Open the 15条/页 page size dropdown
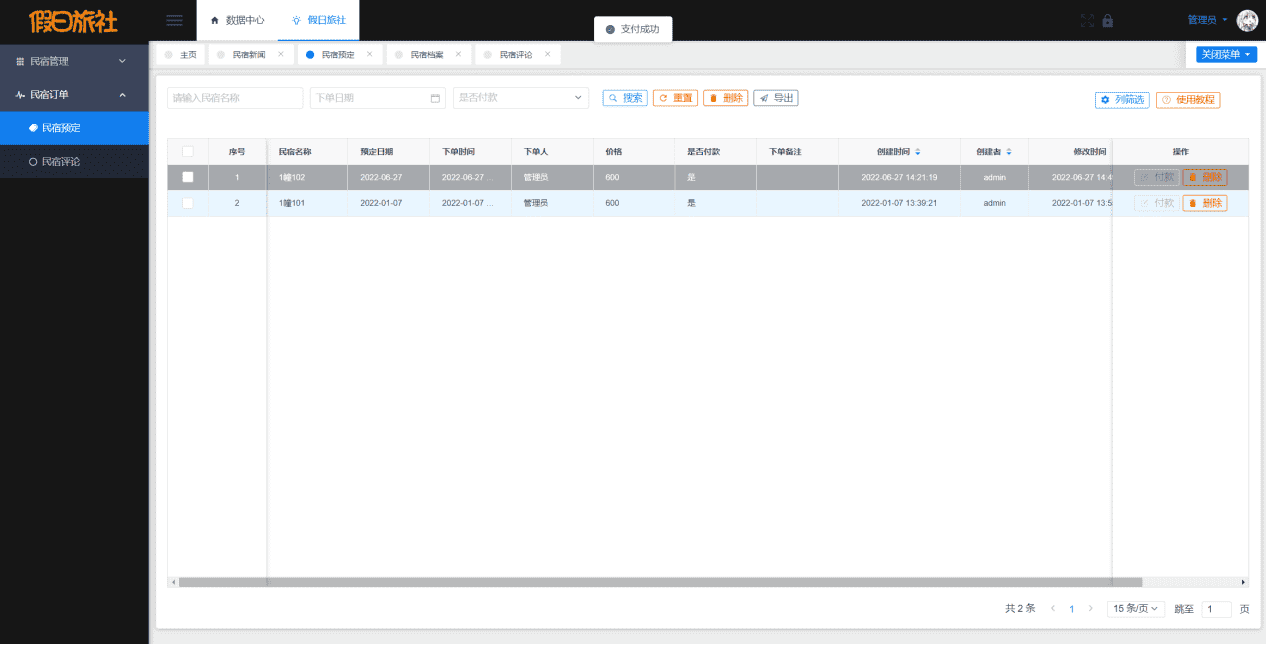This screenshot has width=1266, height=645. point(1136,608)
